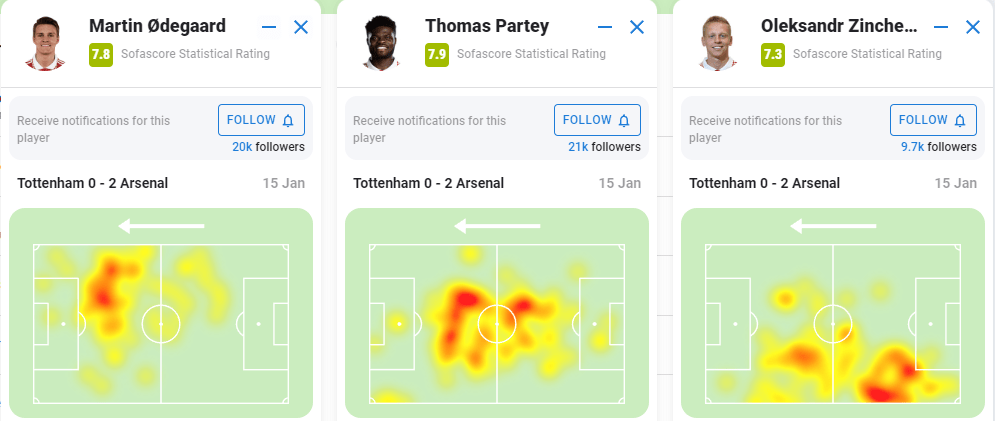Open Oleksandr Zinchenko's player photo
The image size is (995, 421).
715,42
